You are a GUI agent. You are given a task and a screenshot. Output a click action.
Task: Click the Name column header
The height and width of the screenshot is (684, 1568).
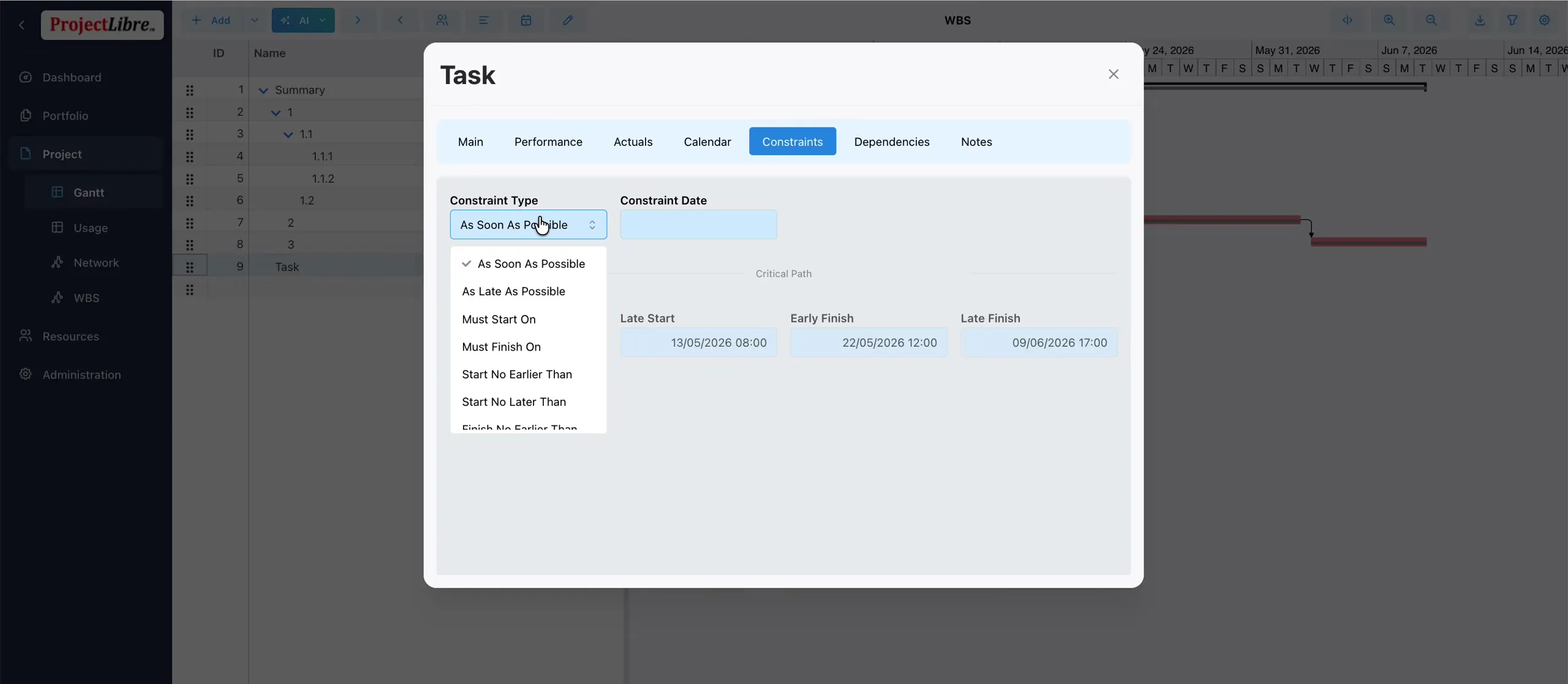269,53
